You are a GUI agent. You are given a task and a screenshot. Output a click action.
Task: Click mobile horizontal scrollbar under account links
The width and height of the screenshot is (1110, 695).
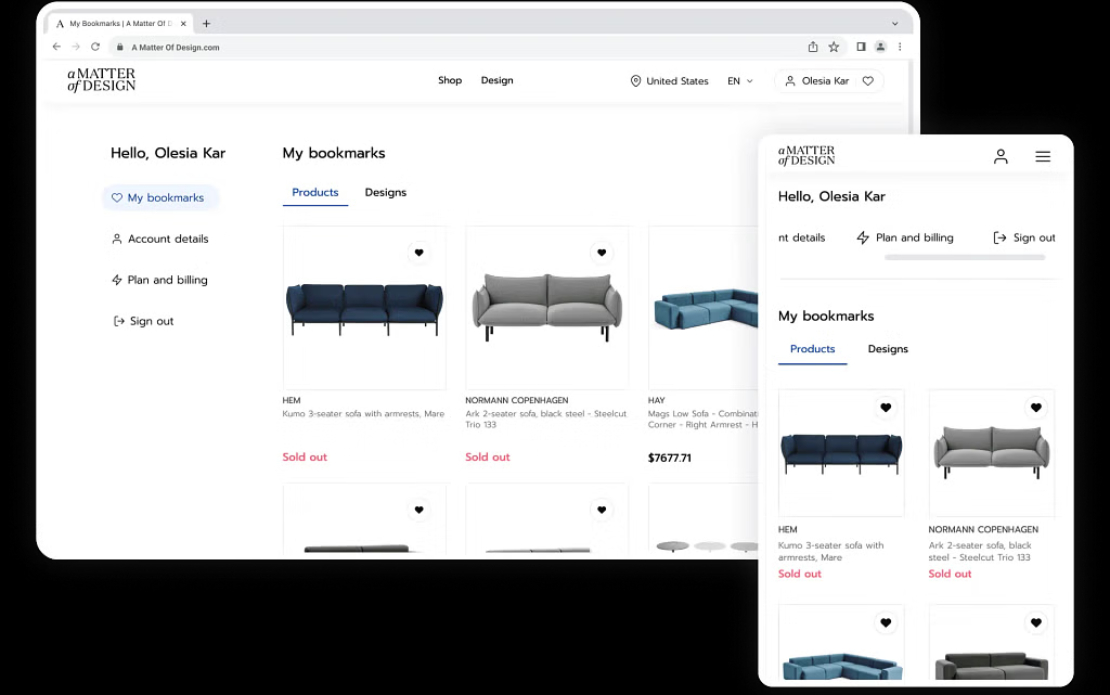[x=965, y=258]
